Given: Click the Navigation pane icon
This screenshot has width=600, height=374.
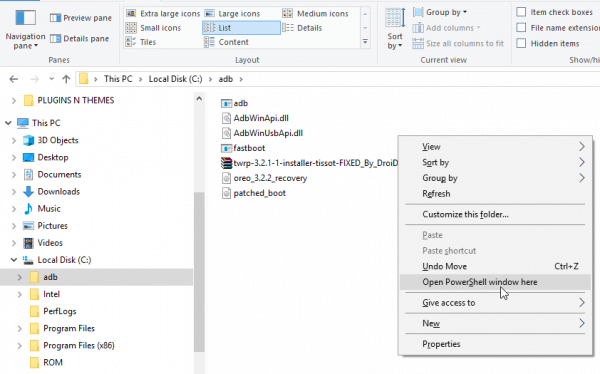Looking at the screenshot, I should pos(25,18).
